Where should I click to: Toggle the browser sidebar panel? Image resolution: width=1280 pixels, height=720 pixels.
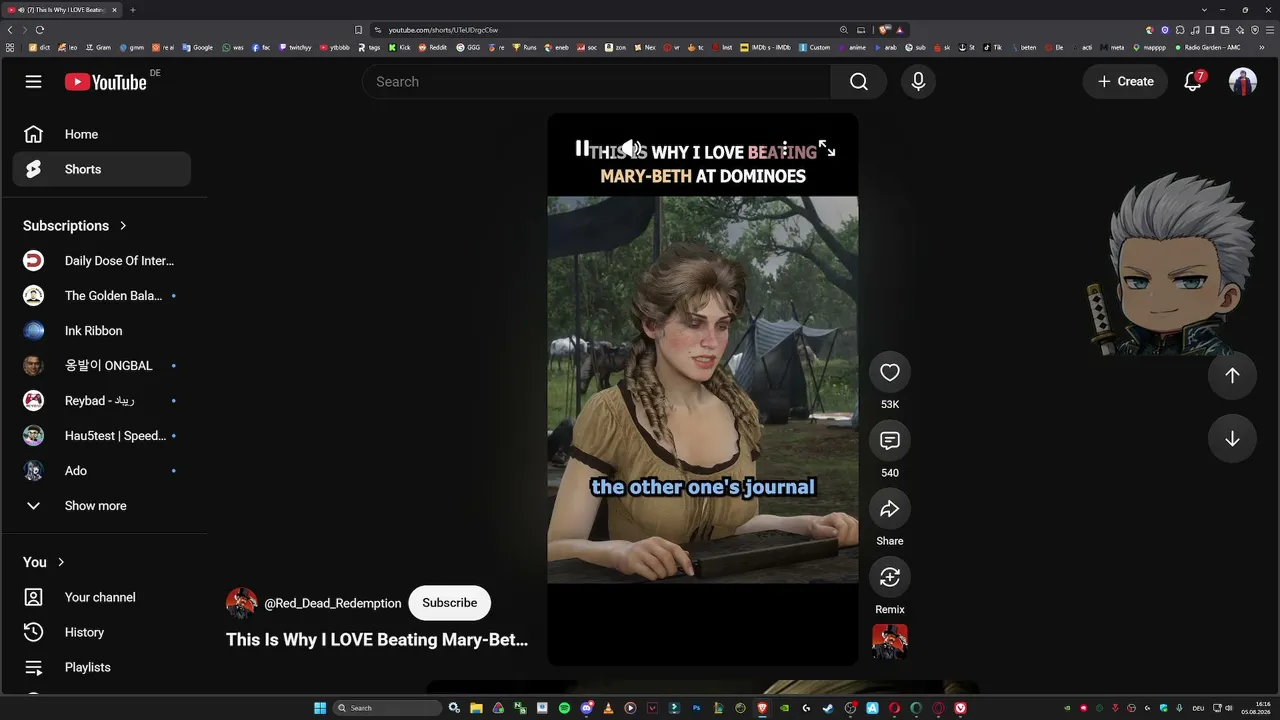coord(1210,30)
